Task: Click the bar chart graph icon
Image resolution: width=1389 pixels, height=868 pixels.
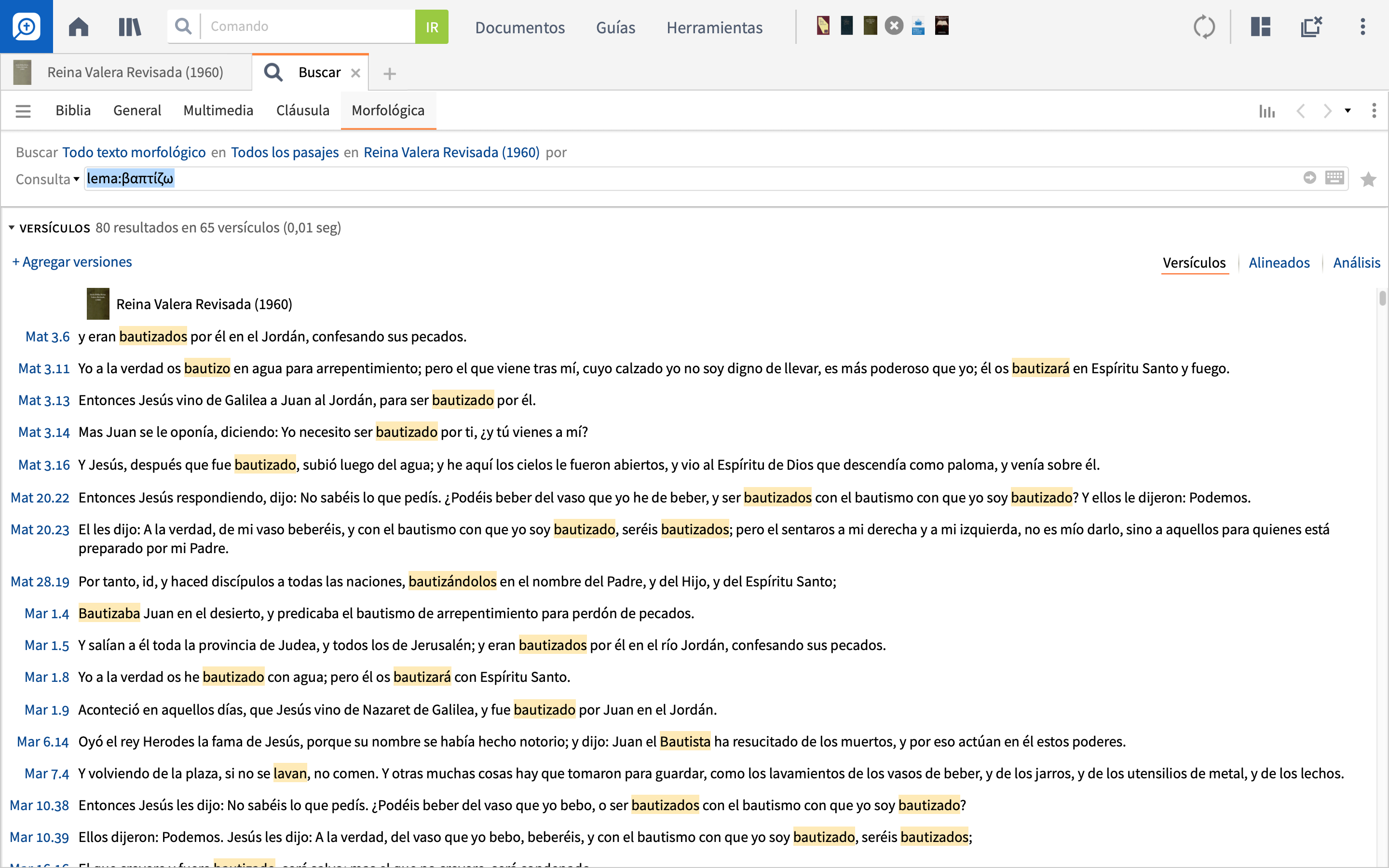Action: click(x=1267, y=111)
